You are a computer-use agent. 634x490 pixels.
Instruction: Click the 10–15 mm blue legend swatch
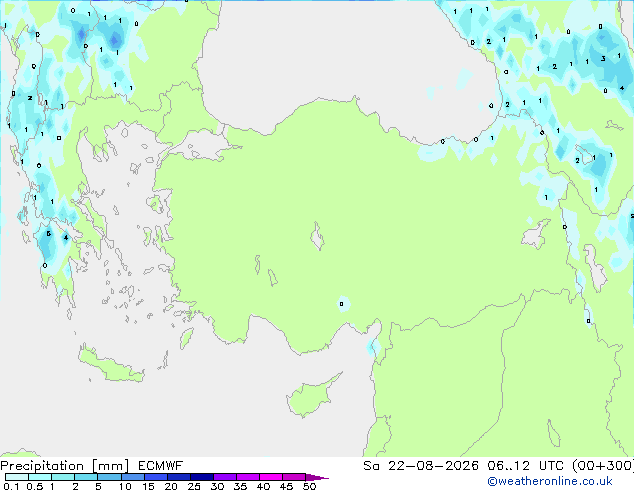pos(133,477)
